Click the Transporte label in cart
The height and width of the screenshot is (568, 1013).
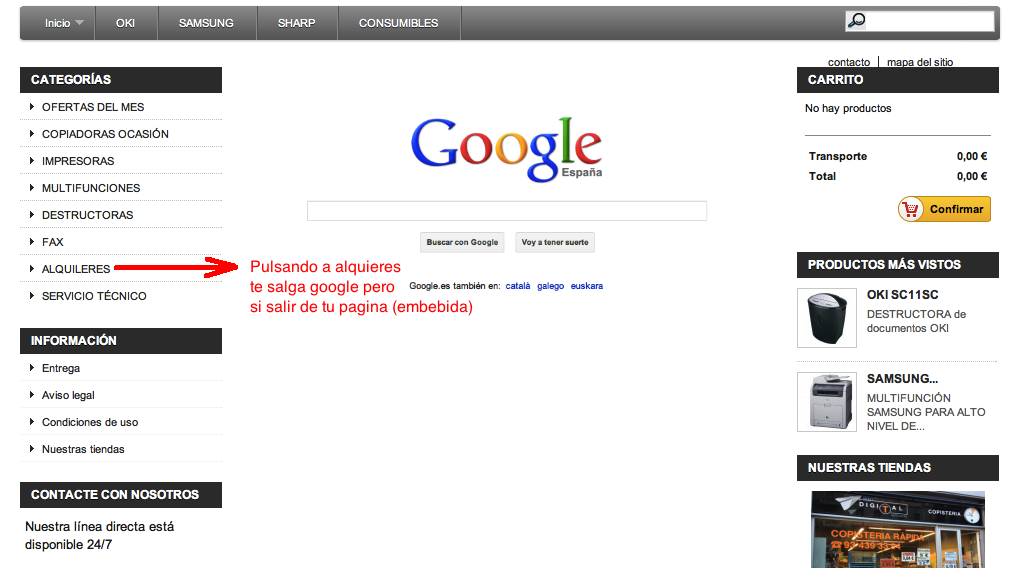(838, 156)
